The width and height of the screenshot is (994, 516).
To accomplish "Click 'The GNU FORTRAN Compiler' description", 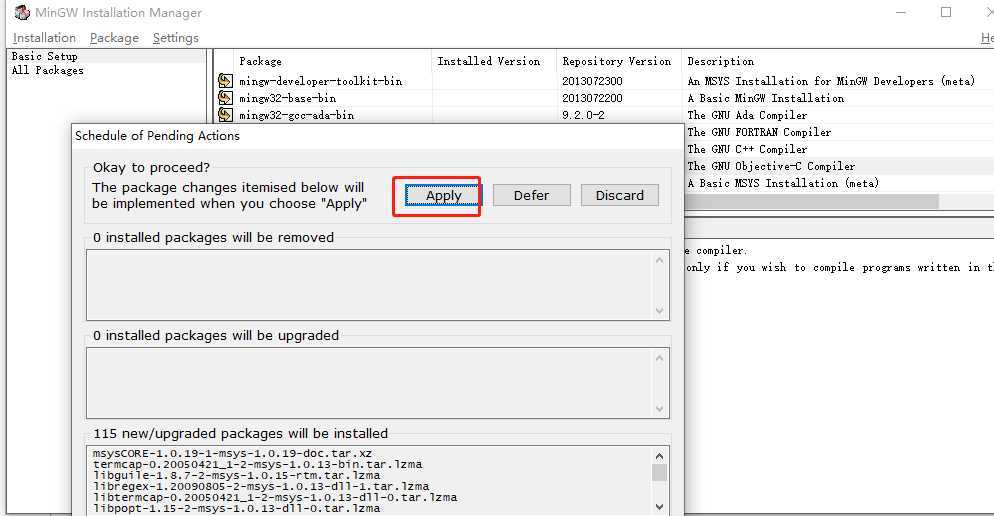I will (x=759, y=132).
